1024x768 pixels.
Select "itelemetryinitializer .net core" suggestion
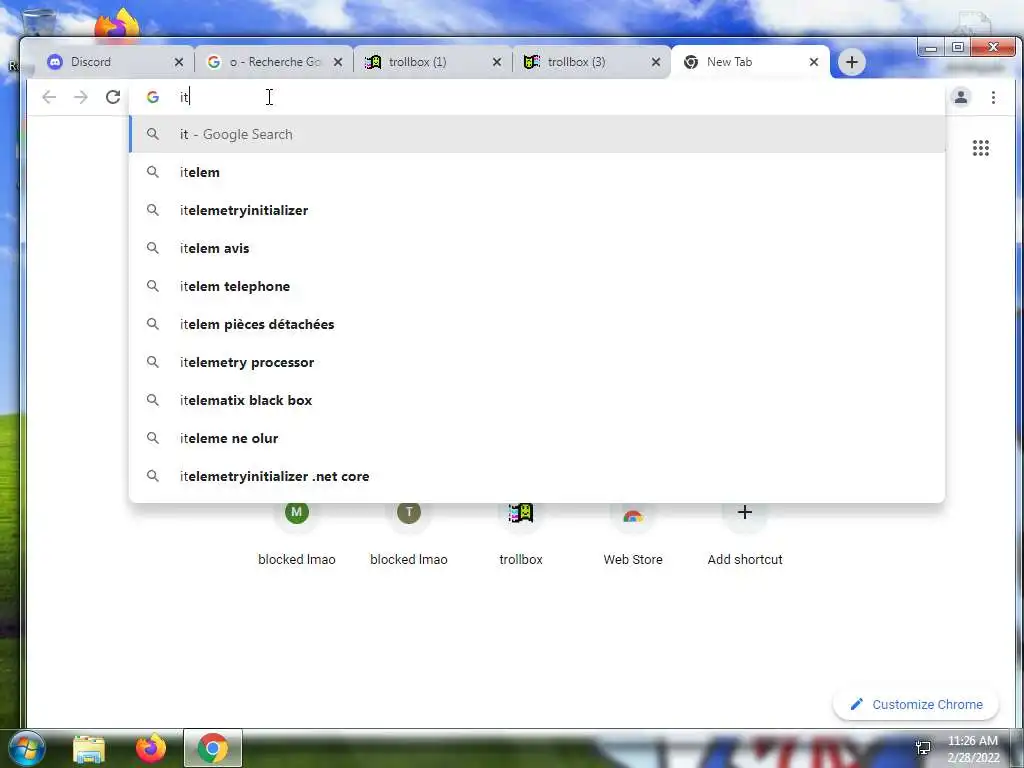537,476
